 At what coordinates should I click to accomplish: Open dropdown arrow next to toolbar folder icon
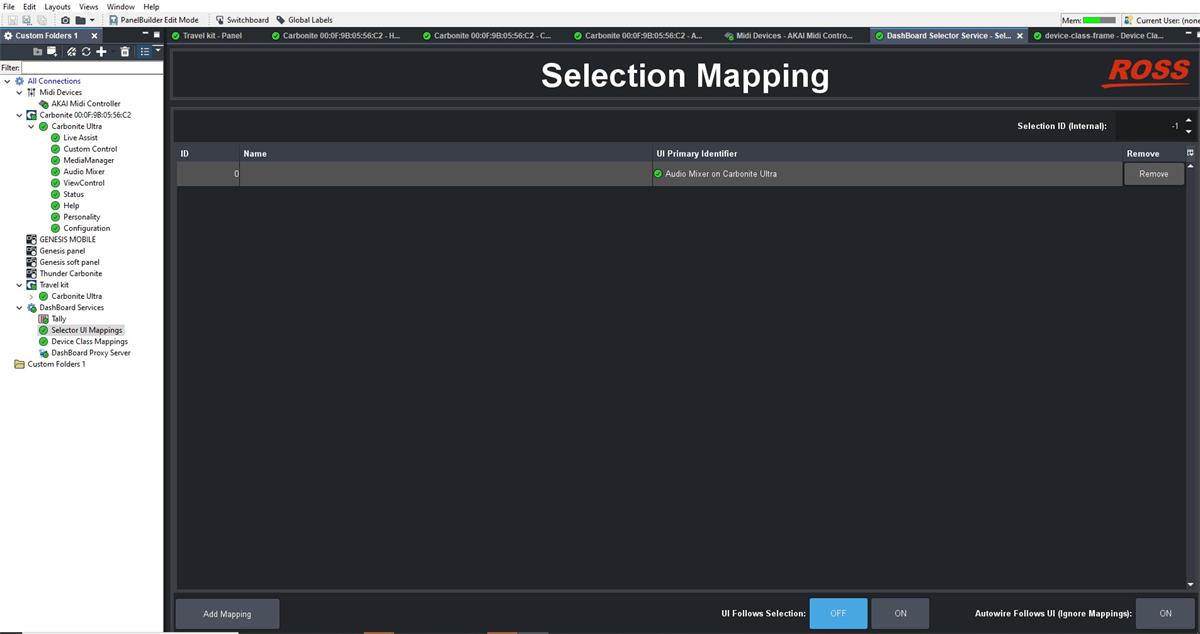(92, 20)
